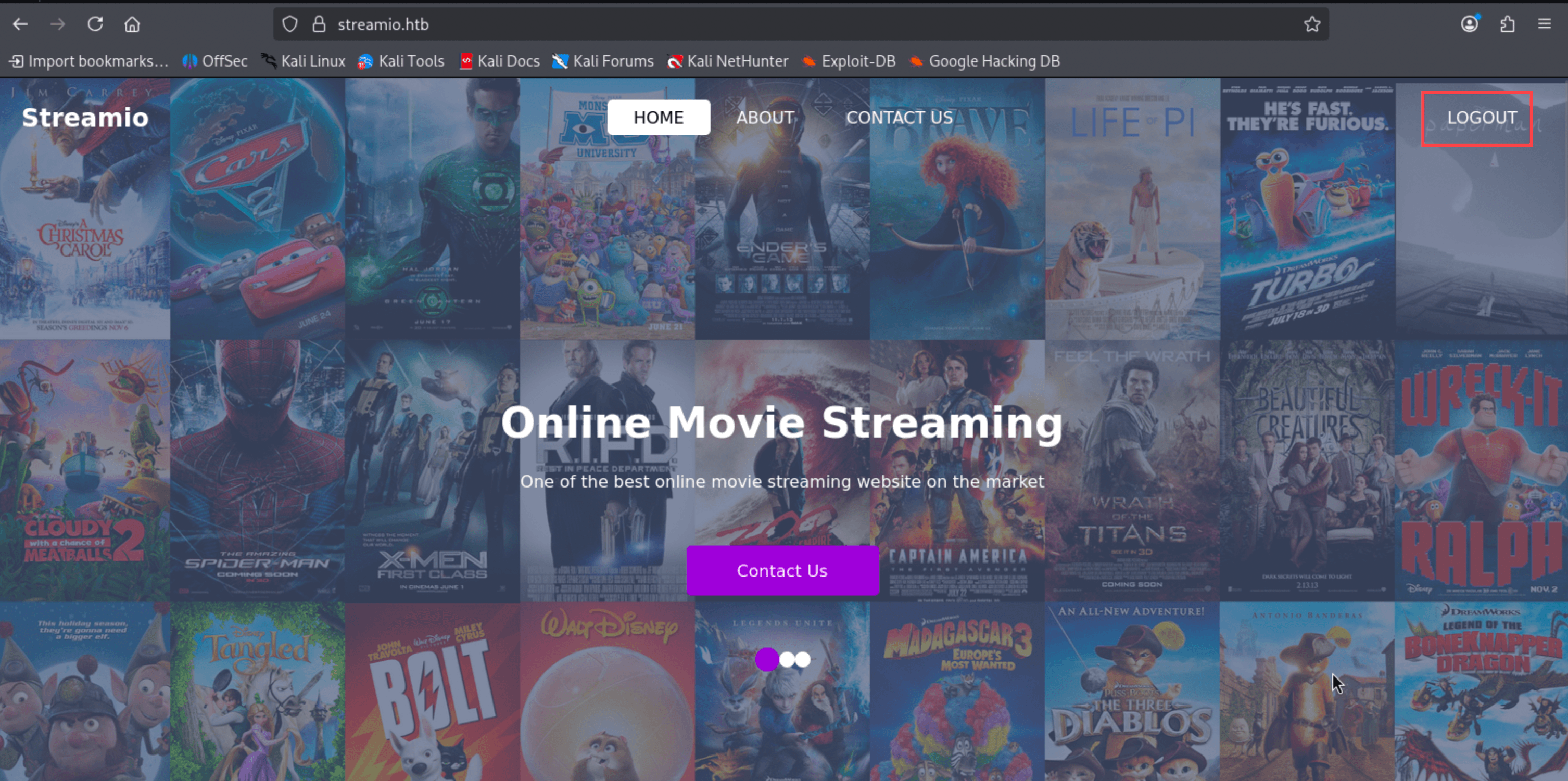The image size is (1568, 781).
Task: Open the Kali Docs bookmark
Action: pos(499,61)
